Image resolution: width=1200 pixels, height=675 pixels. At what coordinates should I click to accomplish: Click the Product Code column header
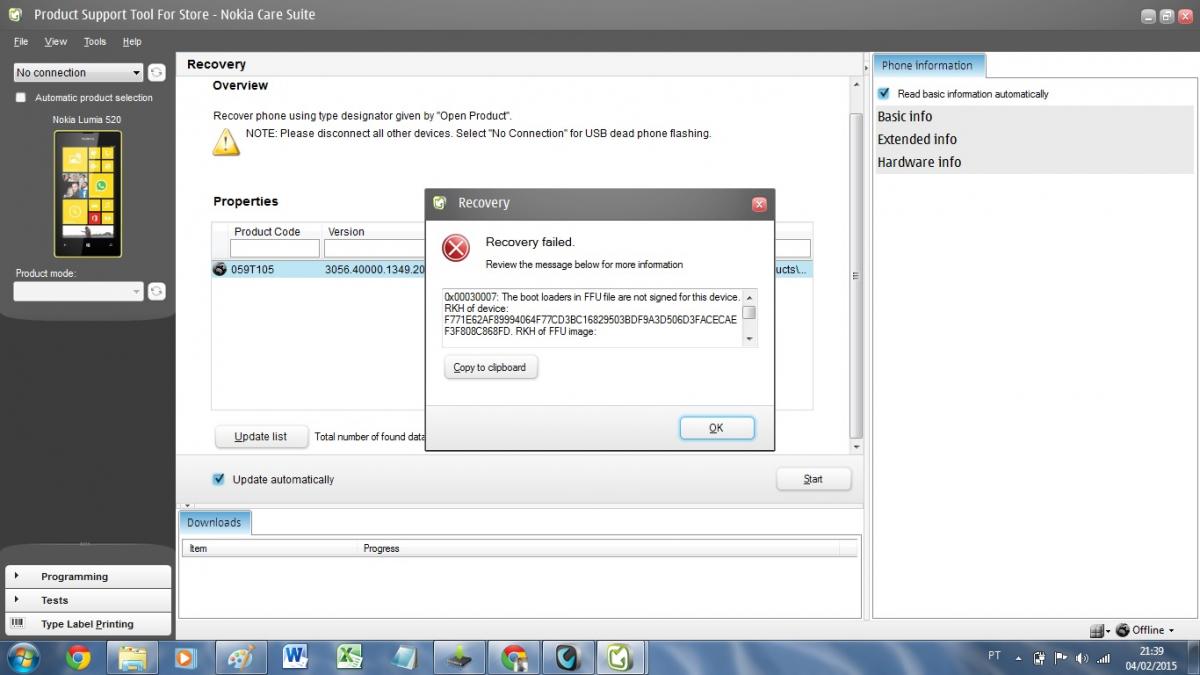(267, 231)
